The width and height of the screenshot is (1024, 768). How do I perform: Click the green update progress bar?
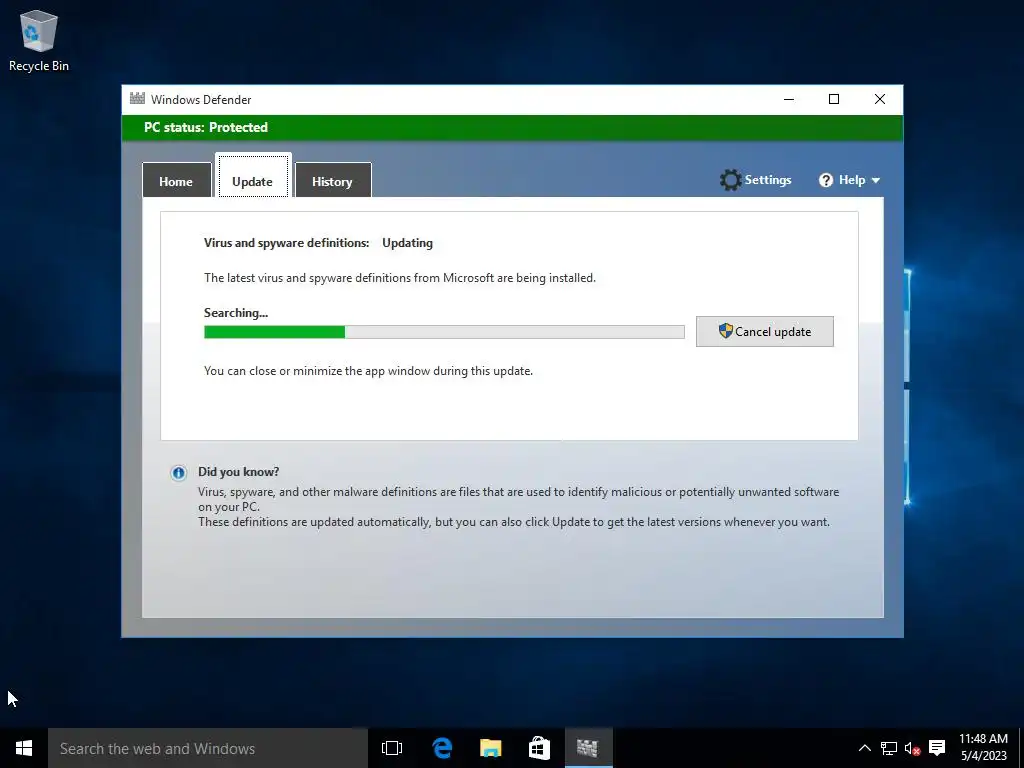click(x=444, y=332)
